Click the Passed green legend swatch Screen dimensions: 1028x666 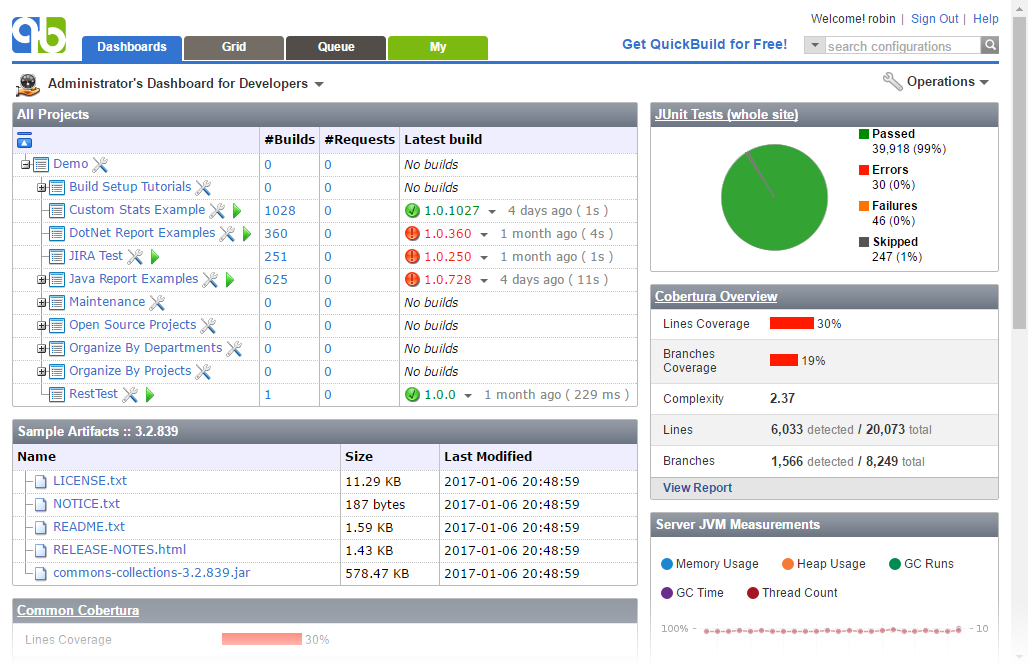pos(864,134)
